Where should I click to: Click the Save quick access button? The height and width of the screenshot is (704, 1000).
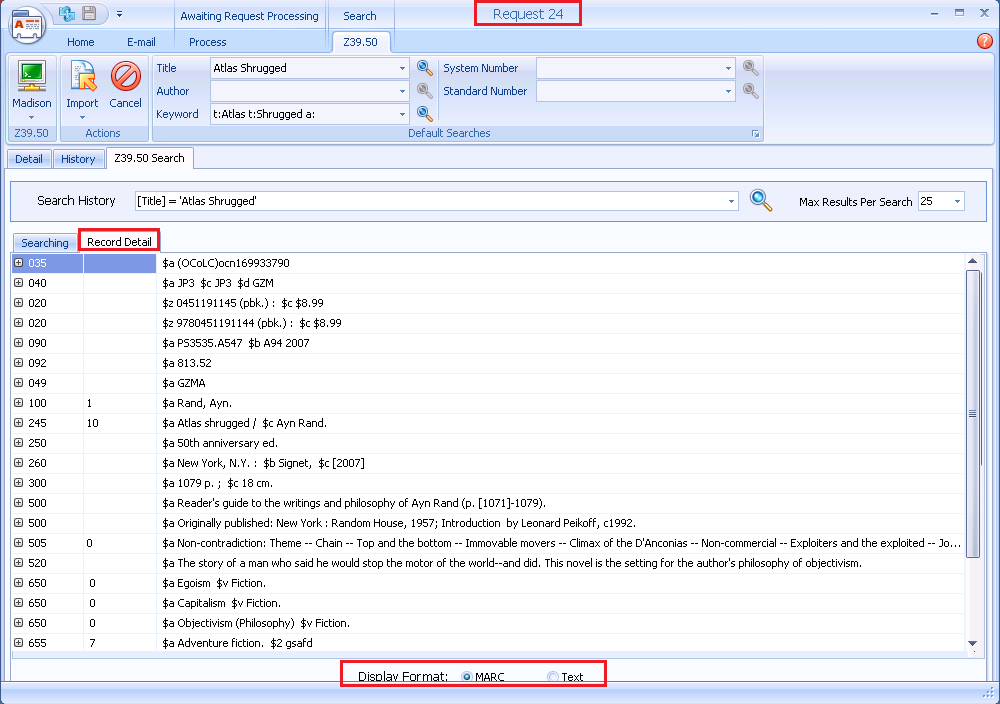[87, 13]
